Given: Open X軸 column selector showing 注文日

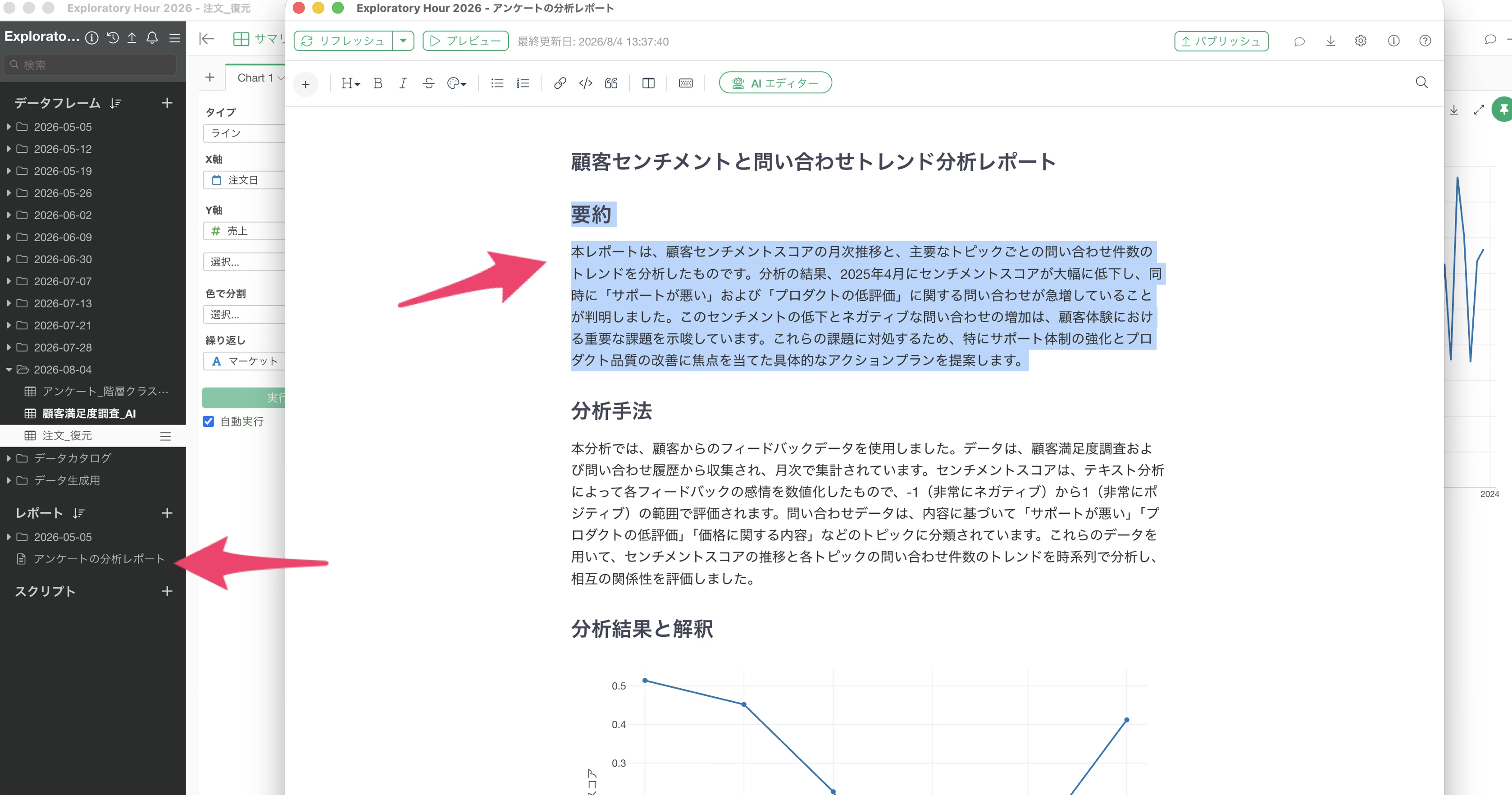Looking at the screenshot, I should (244, 180).
